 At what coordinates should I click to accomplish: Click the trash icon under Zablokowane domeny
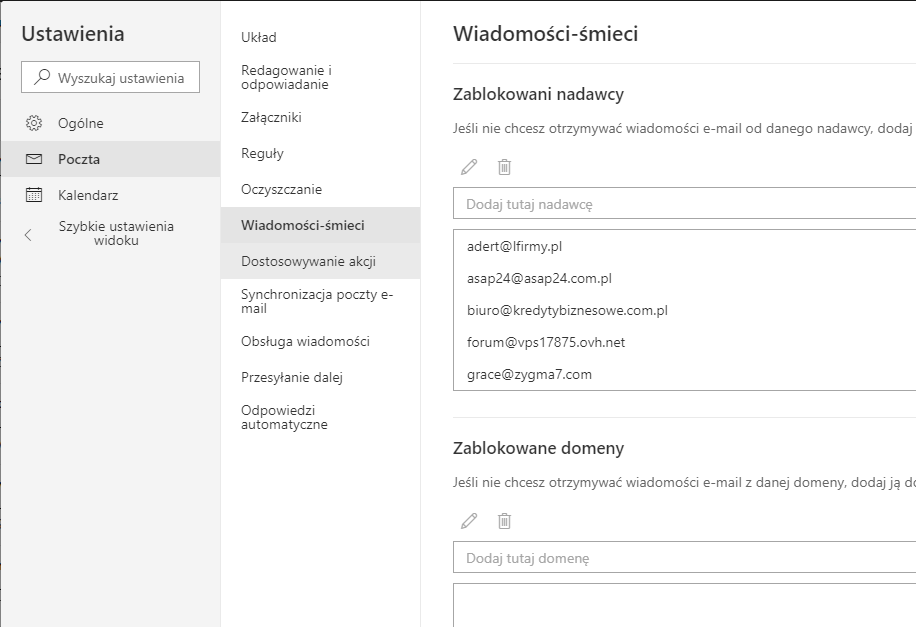505,521
